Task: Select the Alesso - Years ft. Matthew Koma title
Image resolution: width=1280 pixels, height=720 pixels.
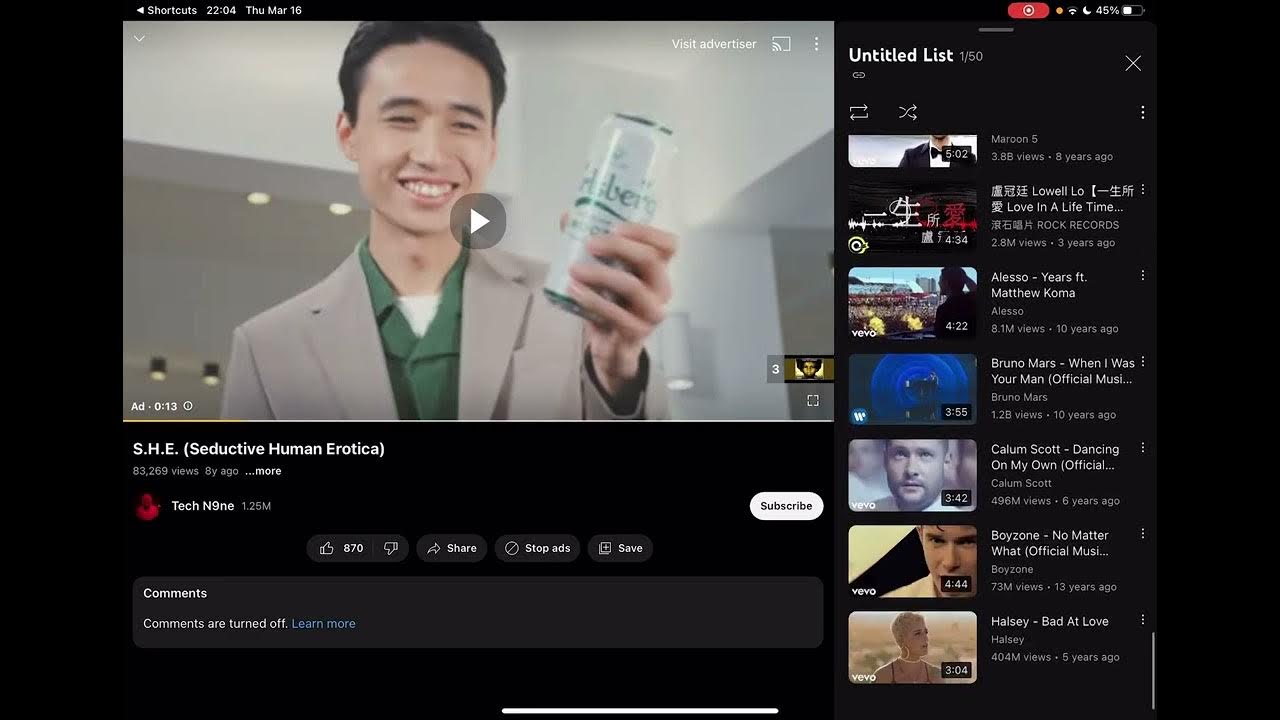Action: click(x=1039, y=285)
